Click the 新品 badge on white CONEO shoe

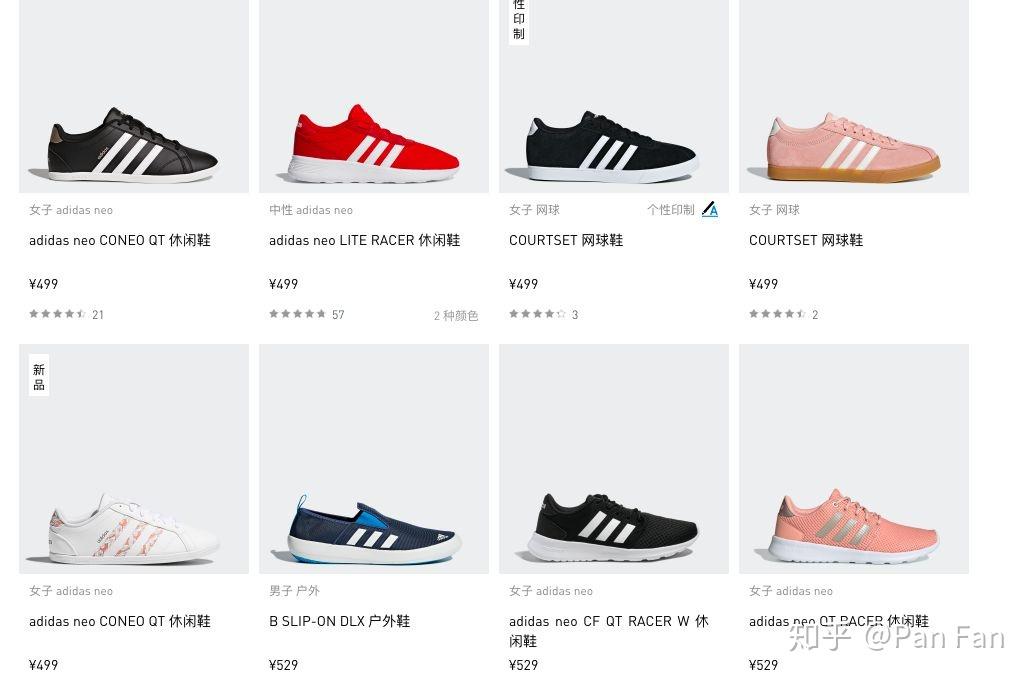(39, 377)
